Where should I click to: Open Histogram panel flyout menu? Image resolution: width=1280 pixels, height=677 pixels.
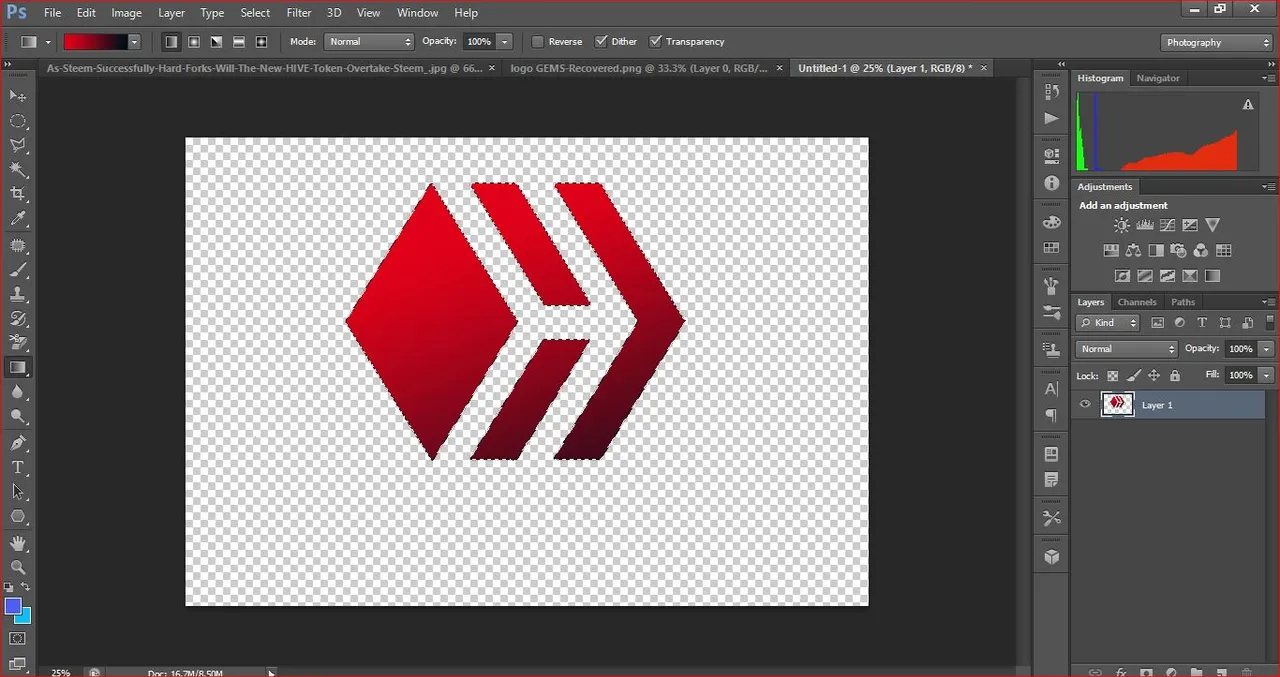click(1268, 78)
